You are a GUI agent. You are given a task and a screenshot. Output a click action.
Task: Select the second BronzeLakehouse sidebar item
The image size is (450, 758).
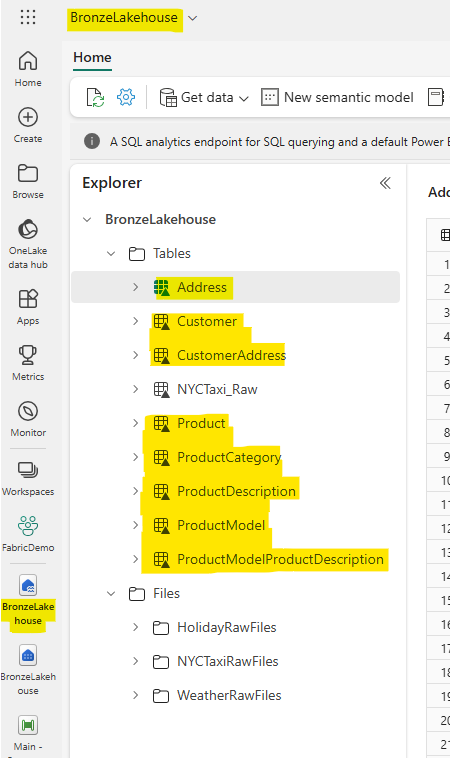click(28, 670)
